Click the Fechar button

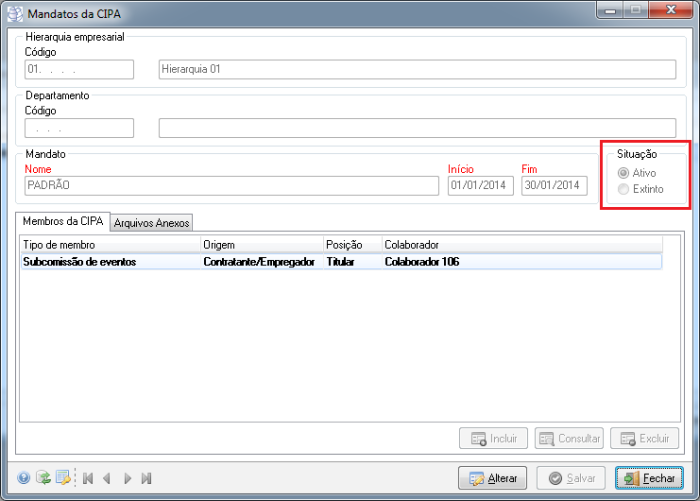pos(649,478)
